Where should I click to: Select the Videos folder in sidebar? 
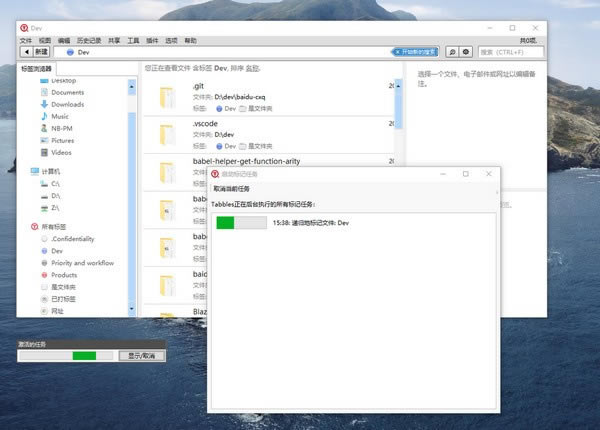61,153
